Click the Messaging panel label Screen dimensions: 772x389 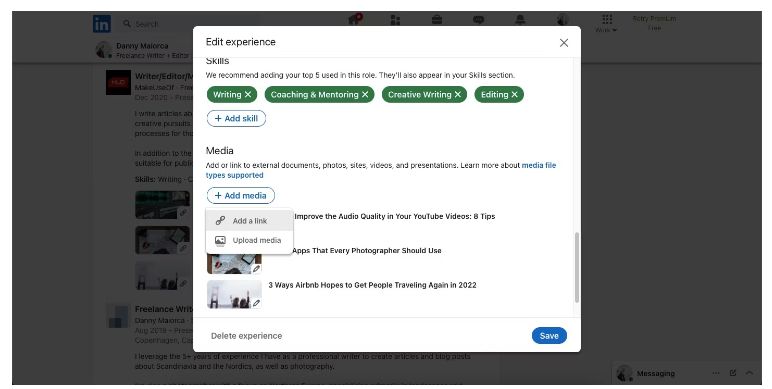click(656, 374)
